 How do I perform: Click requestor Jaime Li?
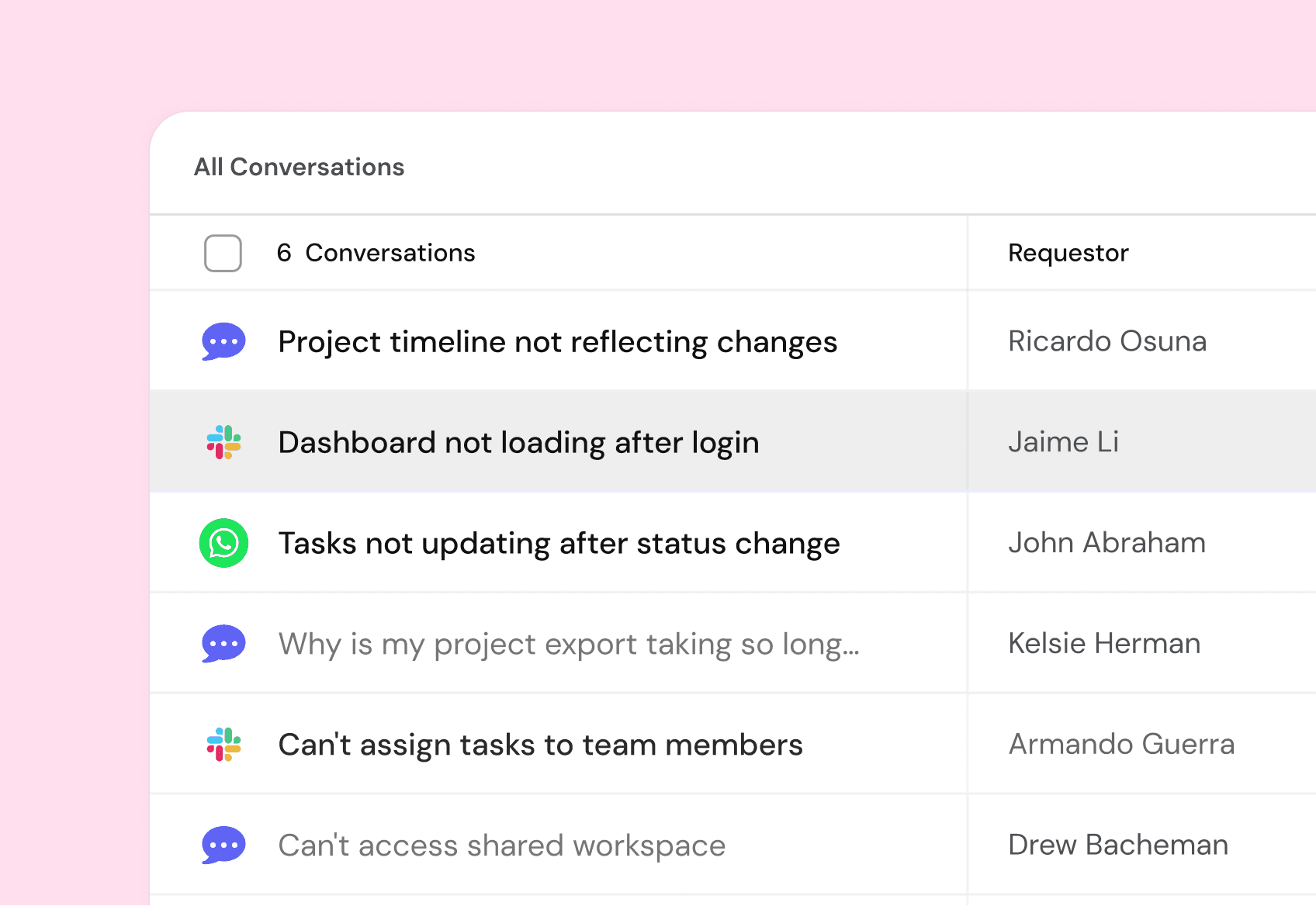(x=1063, y=442)
